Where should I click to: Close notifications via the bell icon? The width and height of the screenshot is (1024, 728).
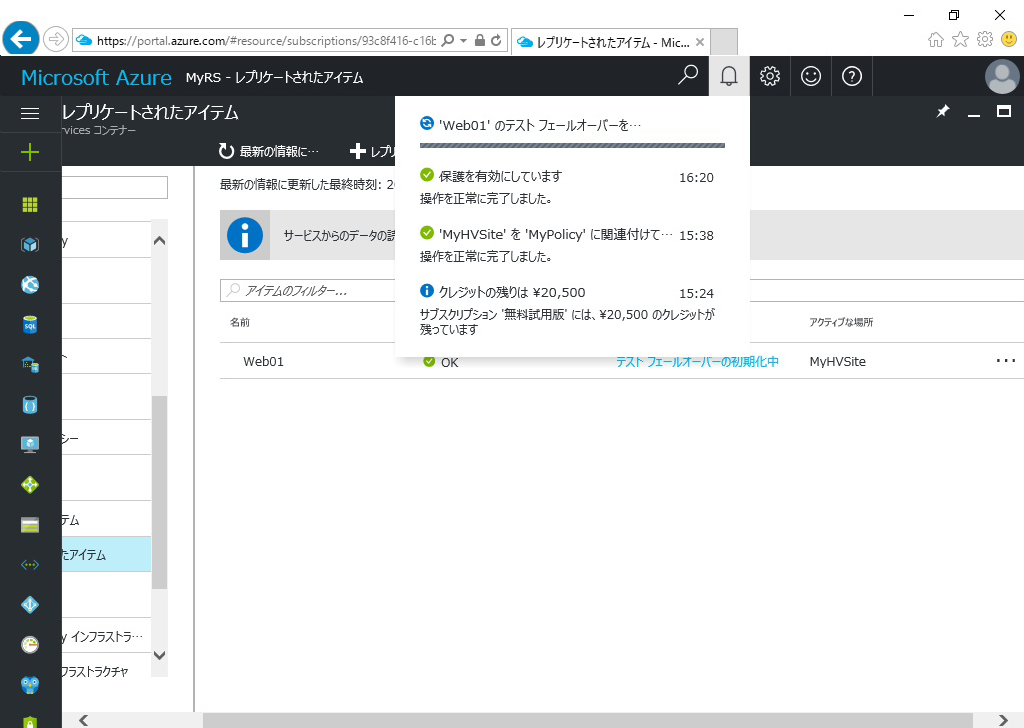(729, 76)
